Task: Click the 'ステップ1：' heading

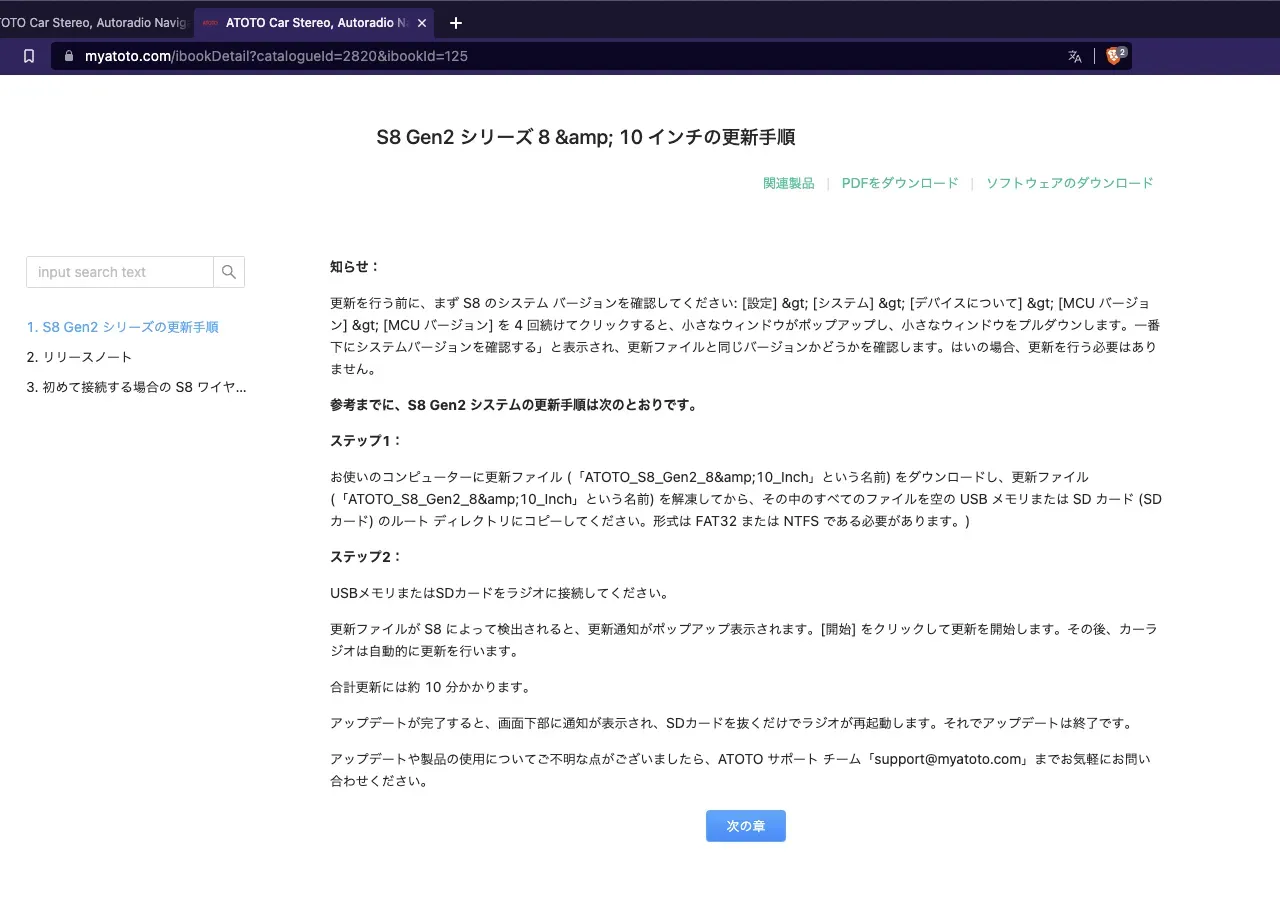Action: (366, 441)
